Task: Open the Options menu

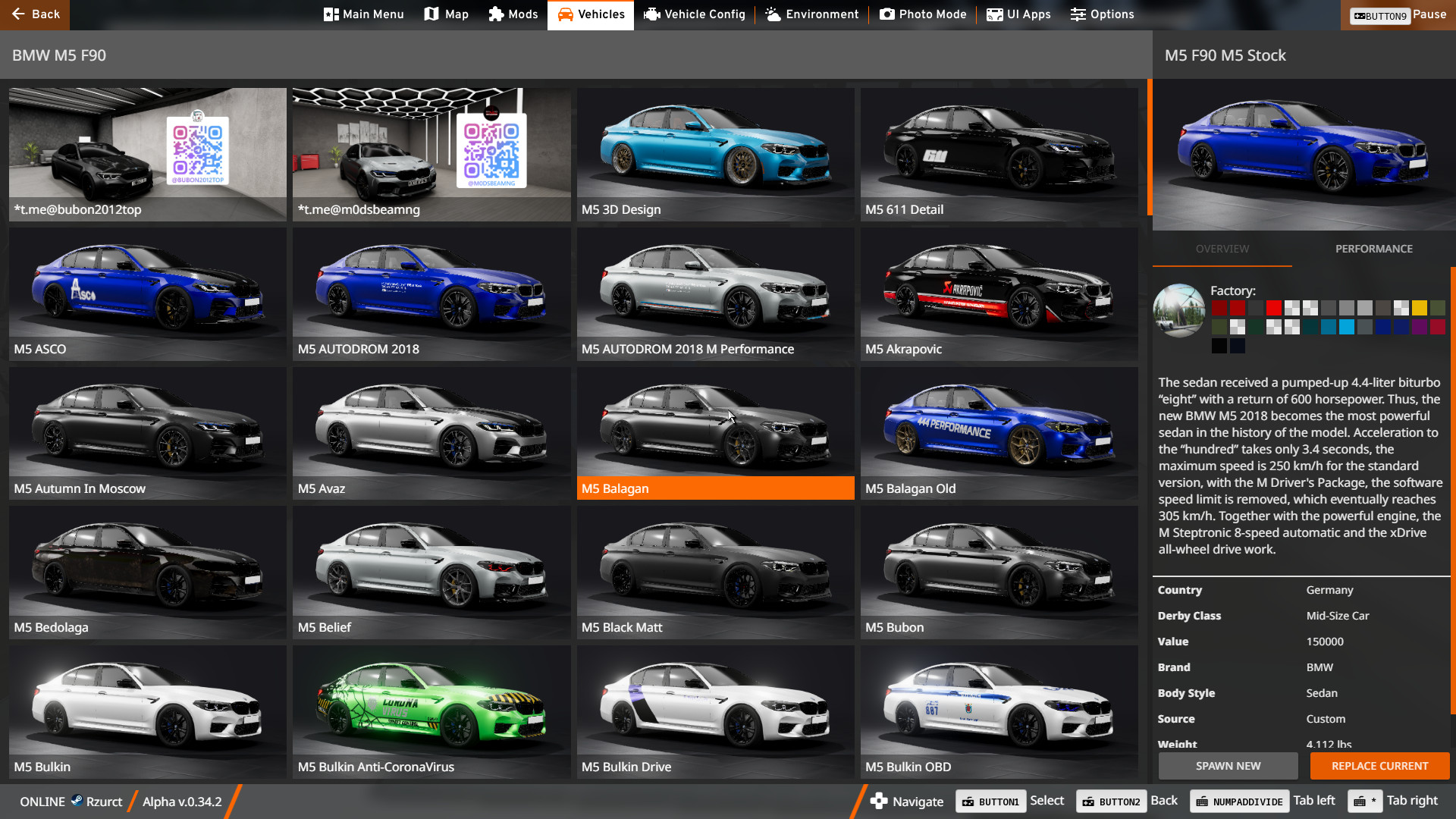Action: tap(1103, 14)
